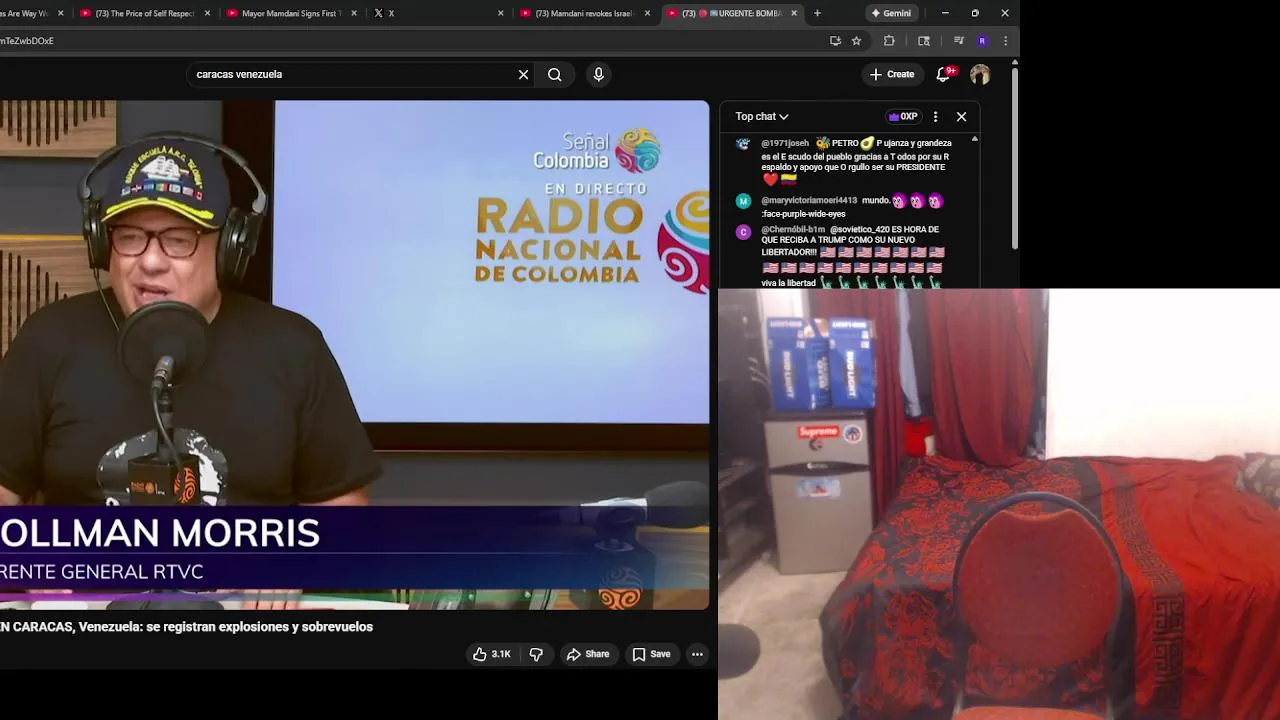Open the Create menu
The image size is (1280, 720).
click(891, 74)
